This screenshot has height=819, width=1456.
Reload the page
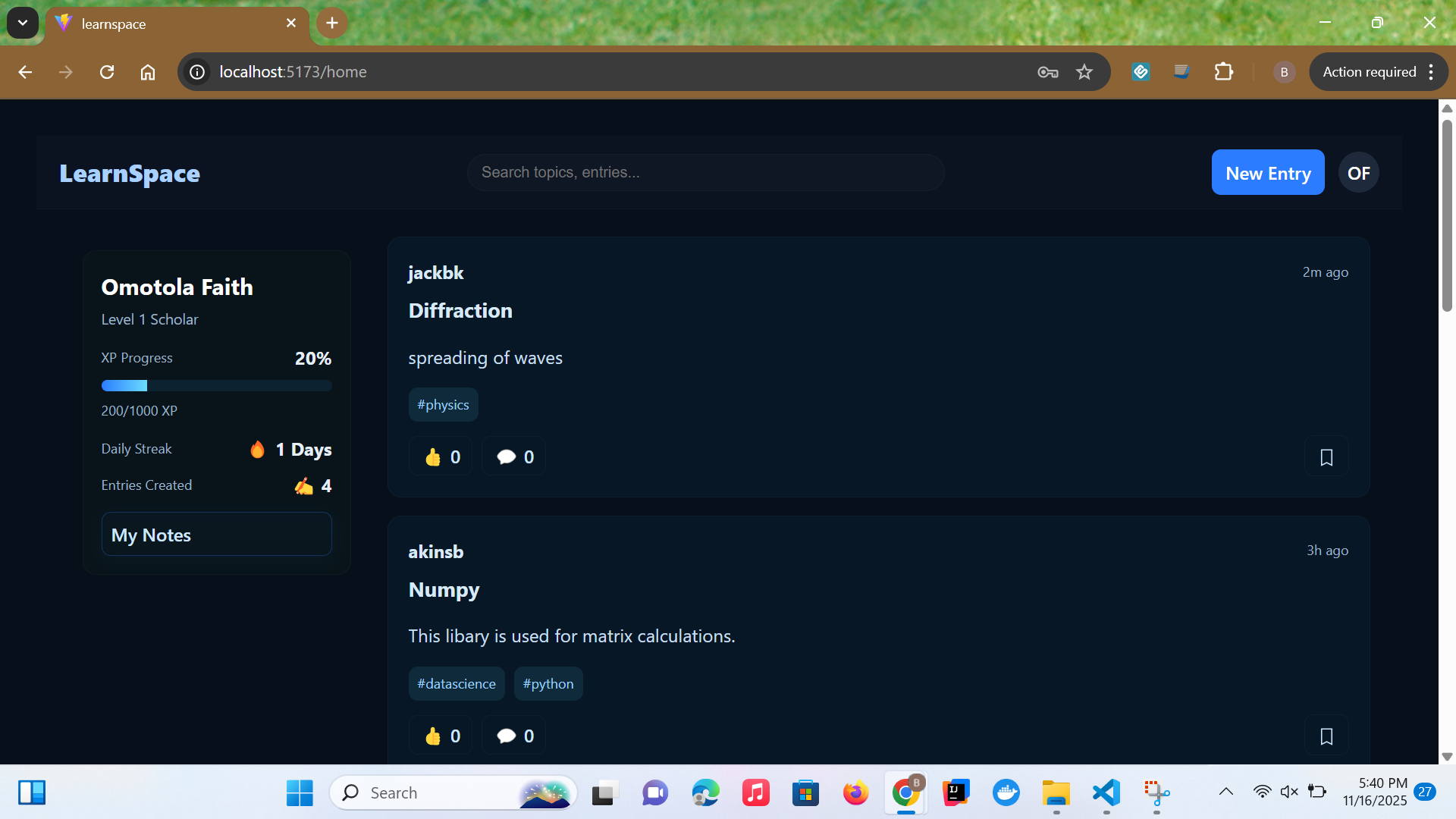point(107,72)
